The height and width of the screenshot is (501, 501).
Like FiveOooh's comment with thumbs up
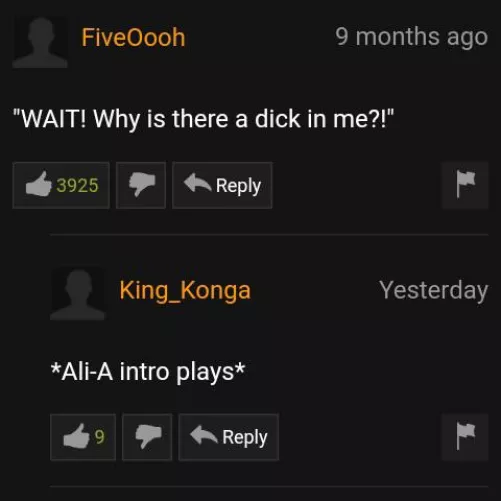click(x=61, y=185)
